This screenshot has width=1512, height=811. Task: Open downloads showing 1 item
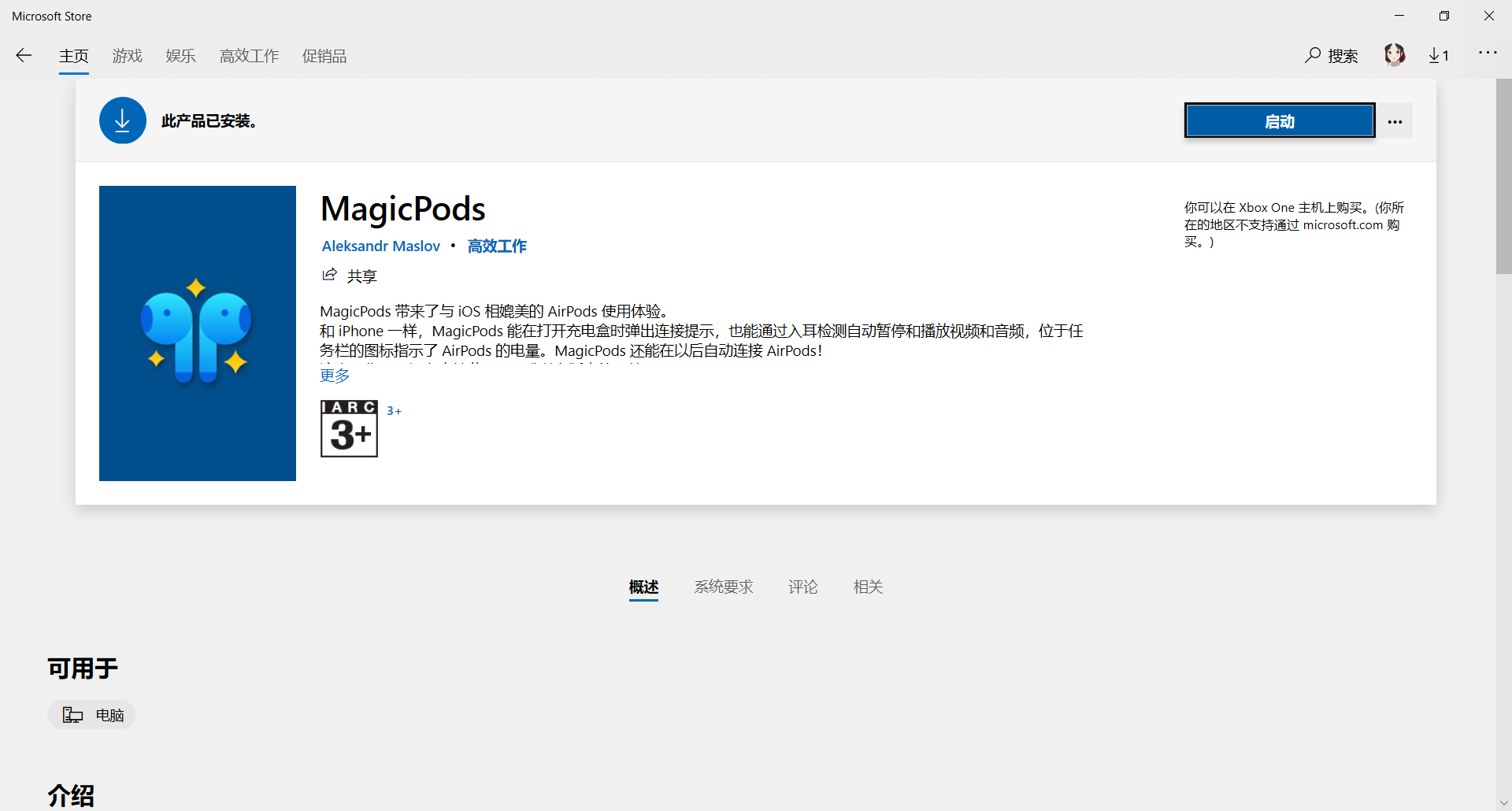point(1439,55)
